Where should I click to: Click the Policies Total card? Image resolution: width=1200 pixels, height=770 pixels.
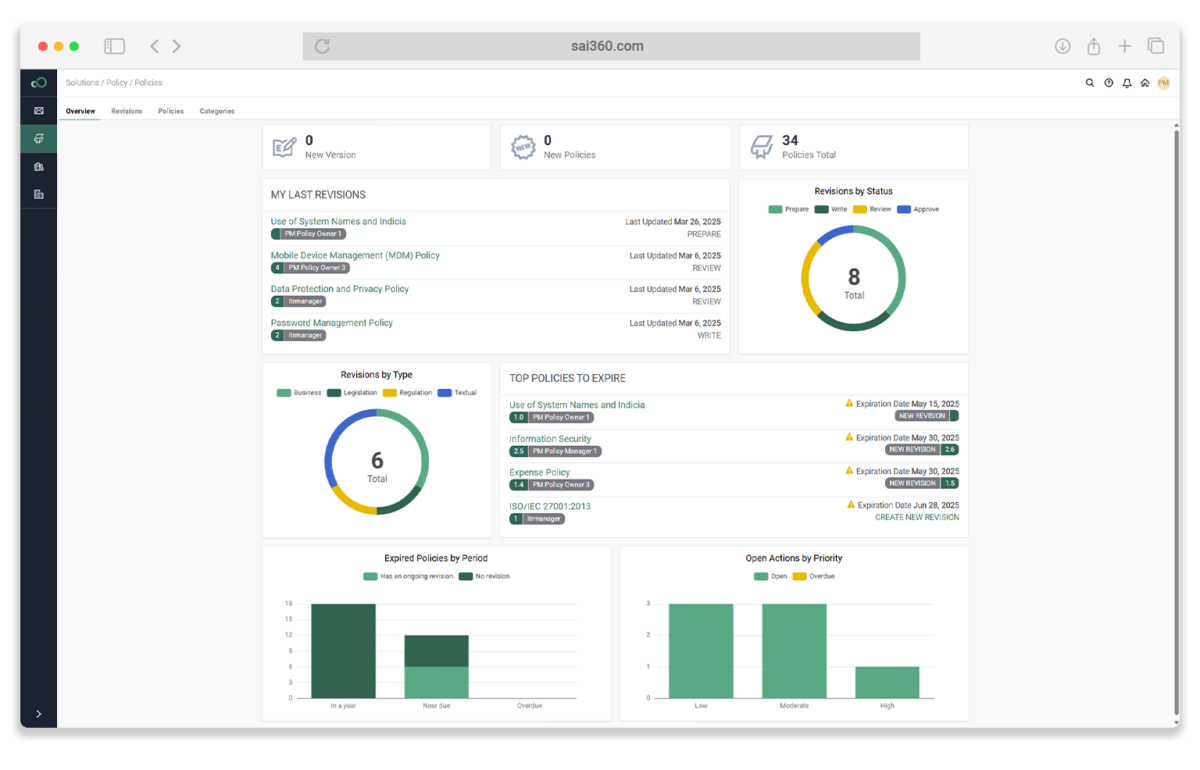click(x=853, y=148)
